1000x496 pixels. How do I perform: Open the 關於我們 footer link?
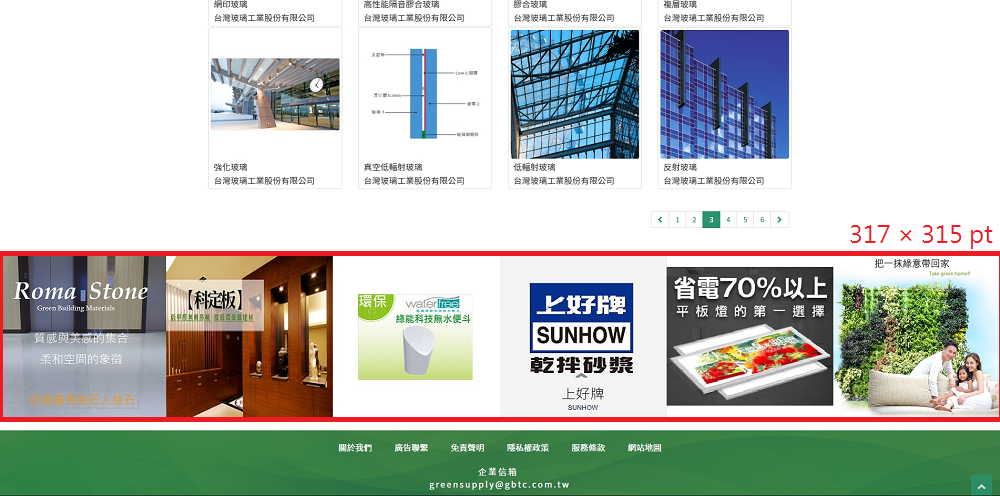pyautogui.click(x=355, y=448)
